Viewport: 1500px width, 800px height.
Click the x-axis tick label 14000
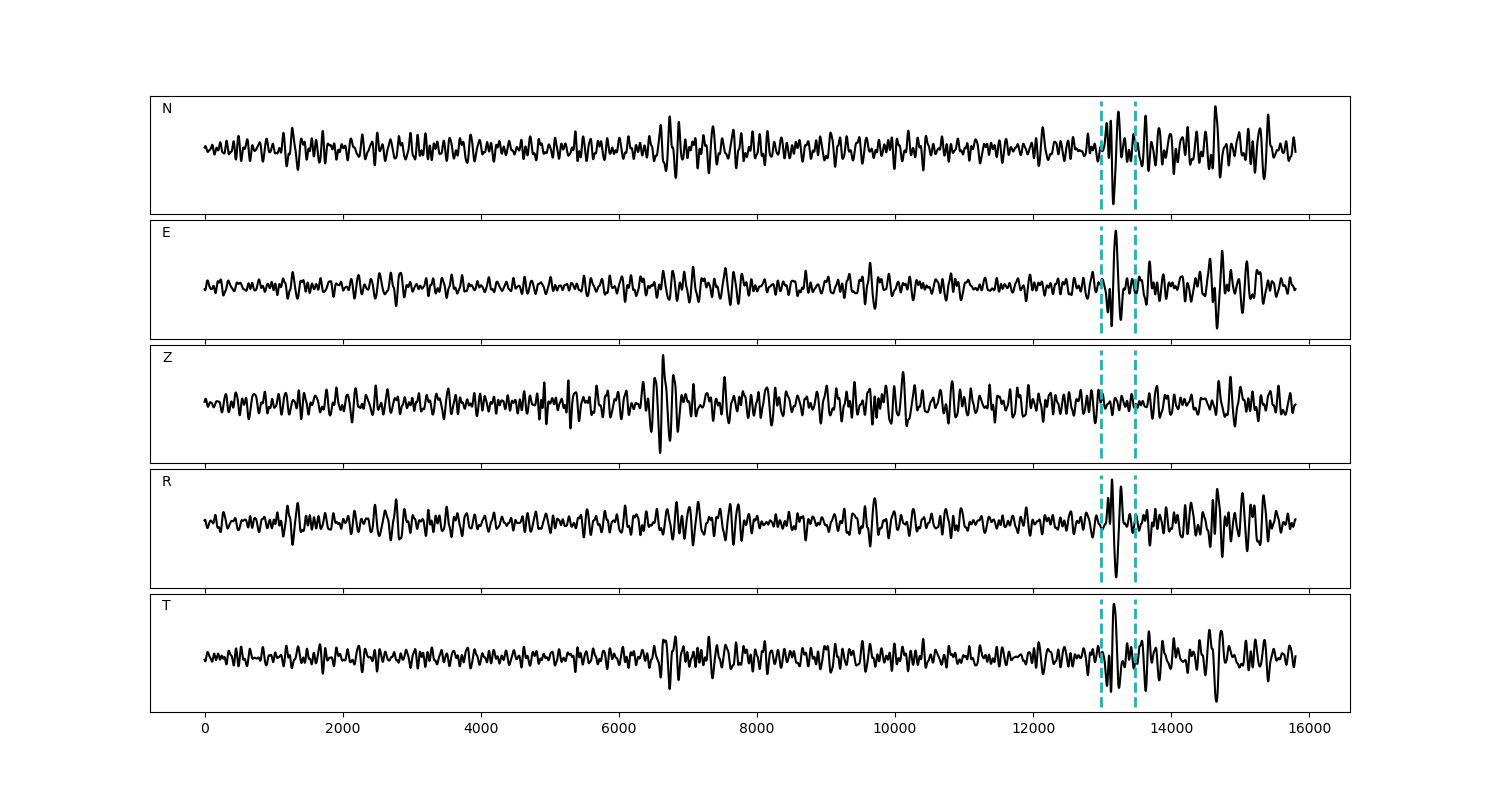coord(1171,730)
